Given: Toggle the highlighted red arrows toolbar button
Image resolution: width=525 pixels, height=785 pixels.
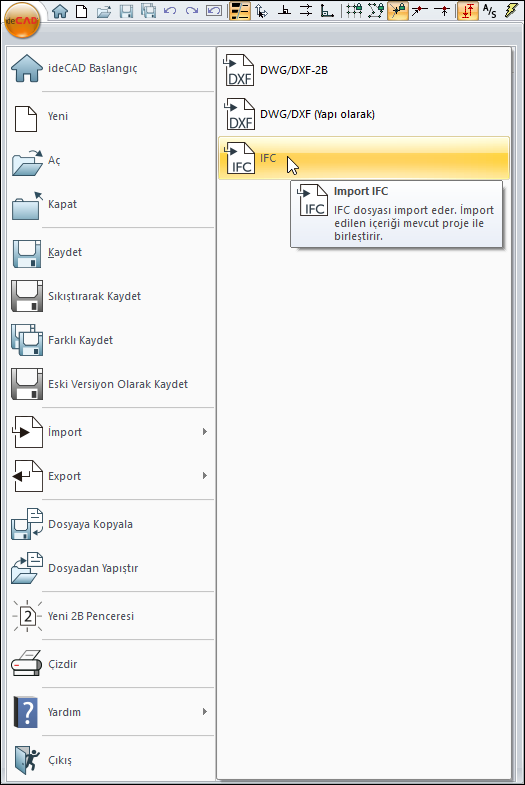Looking at the screenshot, I should pyautogui.click(x=467, y=11).
